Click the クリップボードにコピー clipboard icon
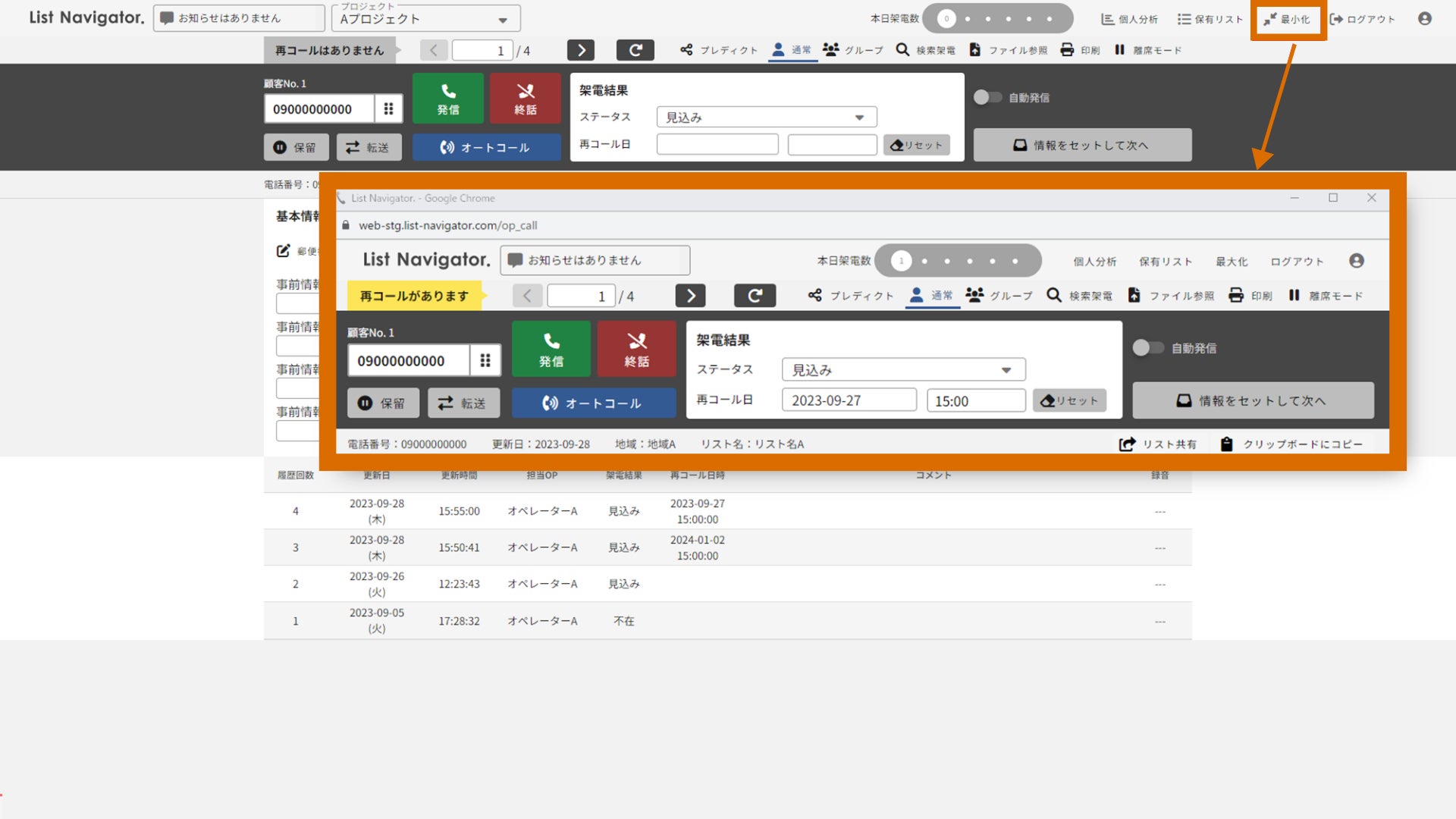The width and height of the screenshot is (1456, 819). (x=1226, y=444)
